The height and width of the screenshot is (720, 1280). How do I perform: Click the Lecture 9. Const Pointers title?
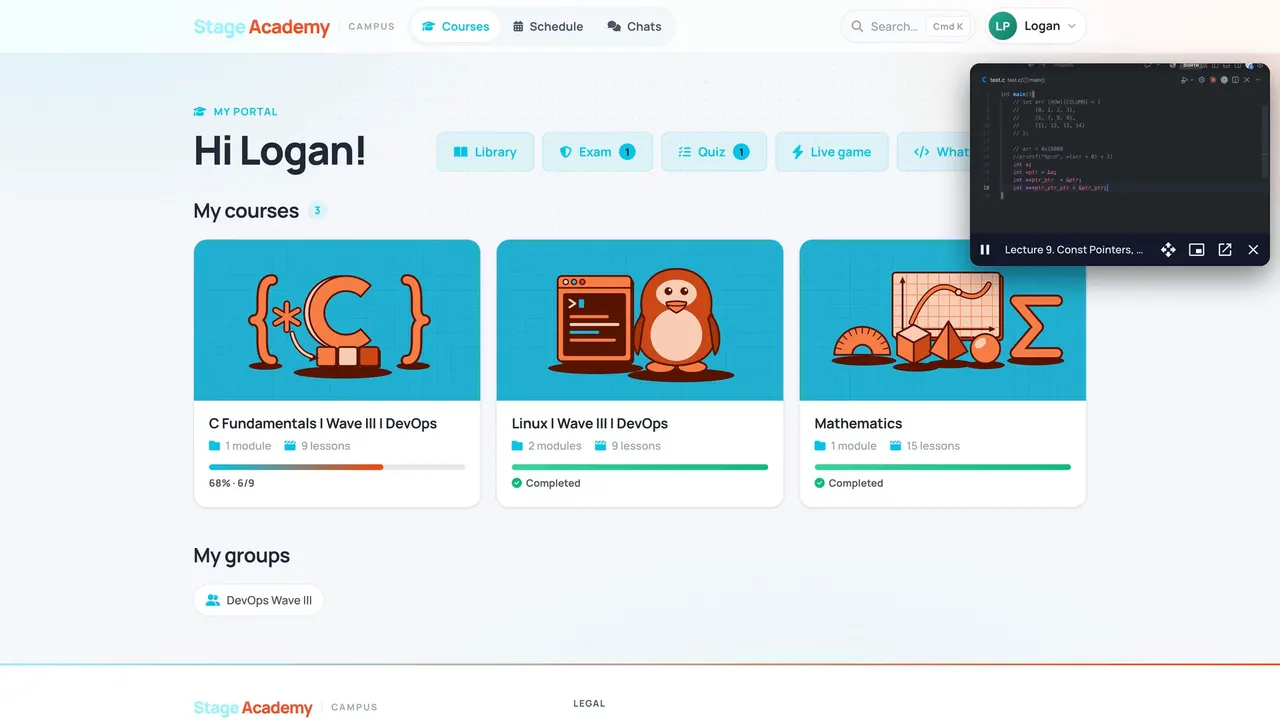(x=1074, y=250)
